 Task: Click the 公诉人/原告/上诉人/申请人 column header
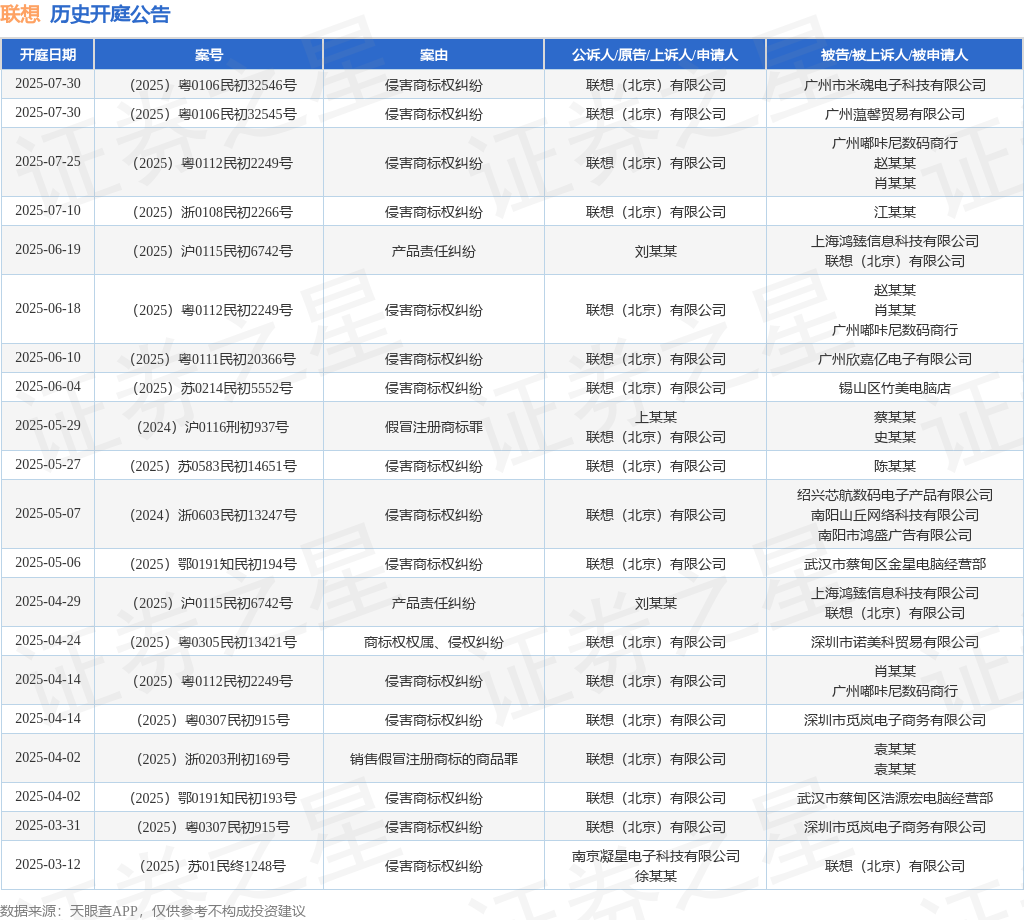click(655, 55)
